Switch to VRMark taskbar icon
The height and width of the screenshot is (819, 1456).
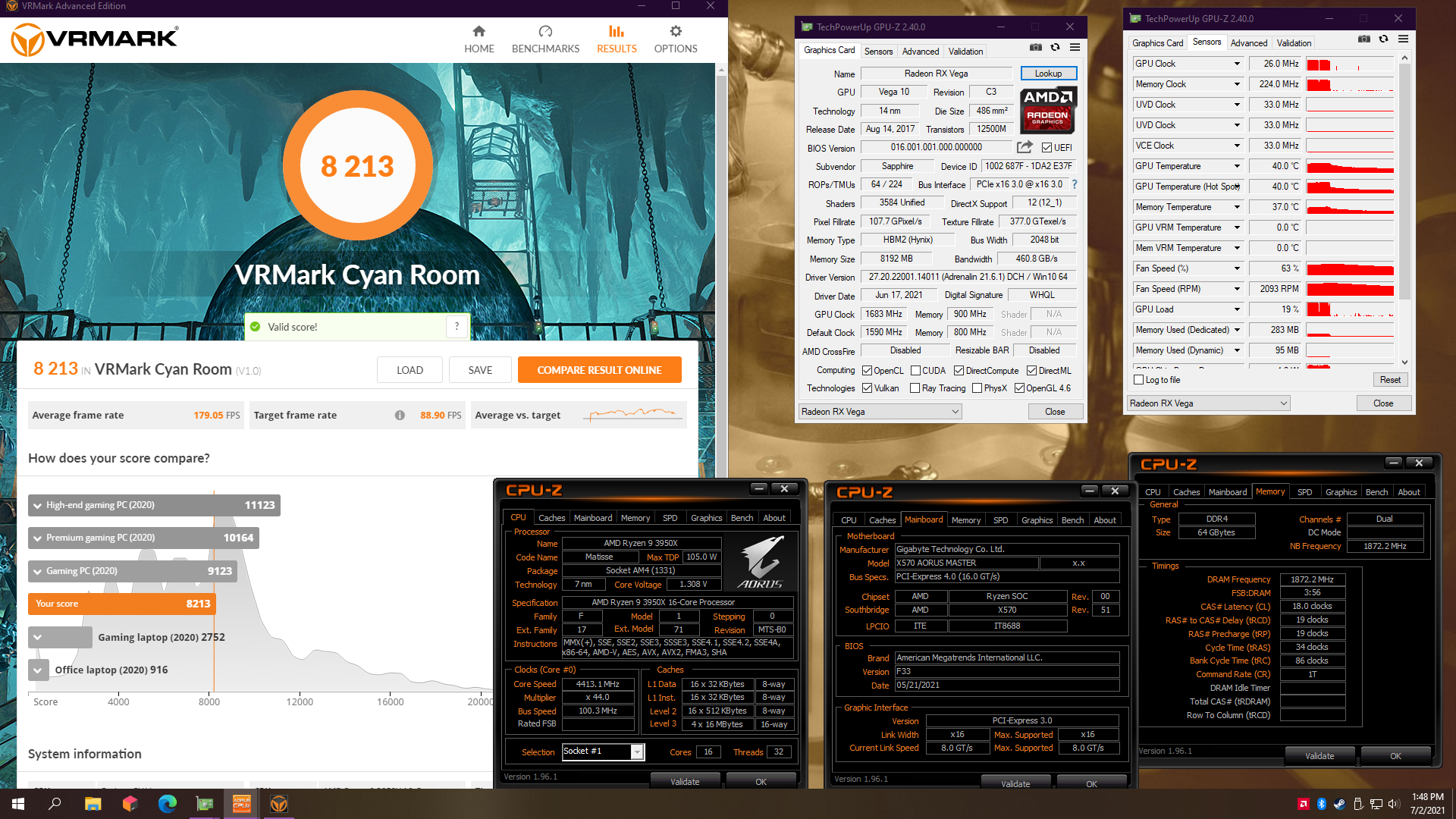tap(279, 804)
